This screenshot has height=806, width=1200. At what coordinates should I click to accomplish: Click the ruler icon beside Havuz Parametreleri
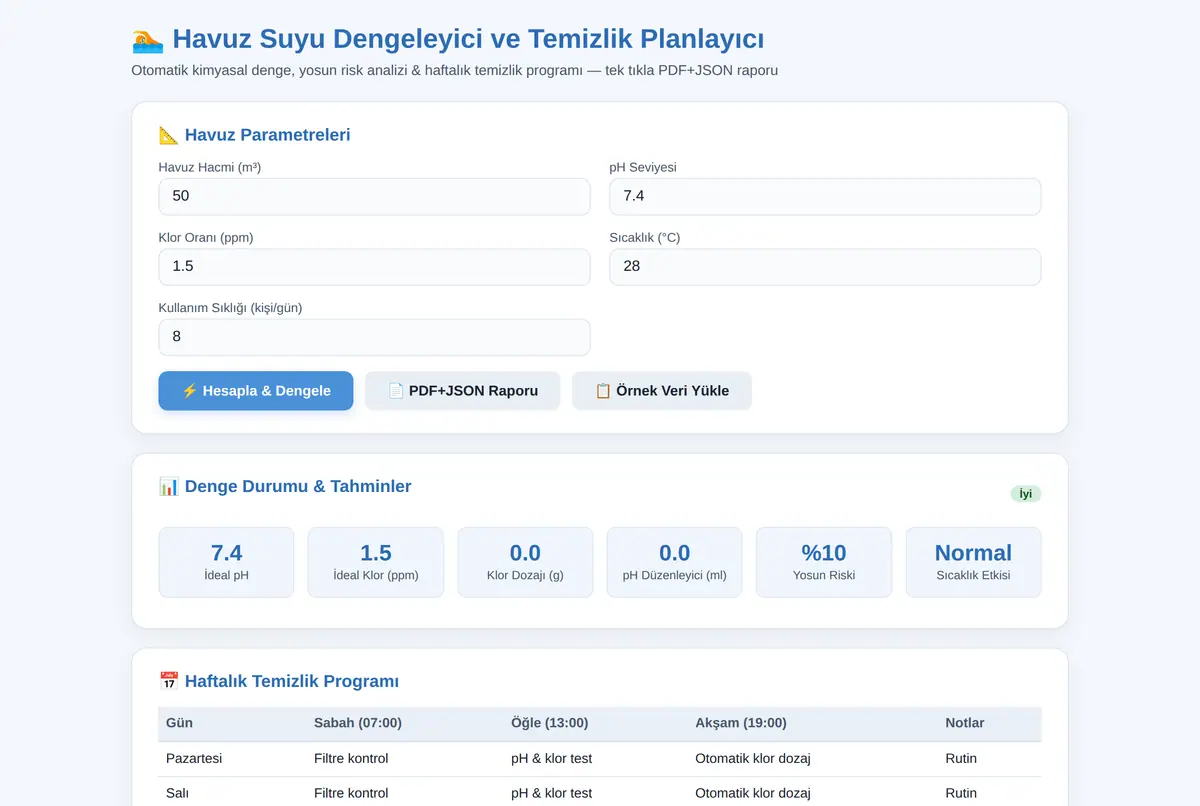click(169, 135)
